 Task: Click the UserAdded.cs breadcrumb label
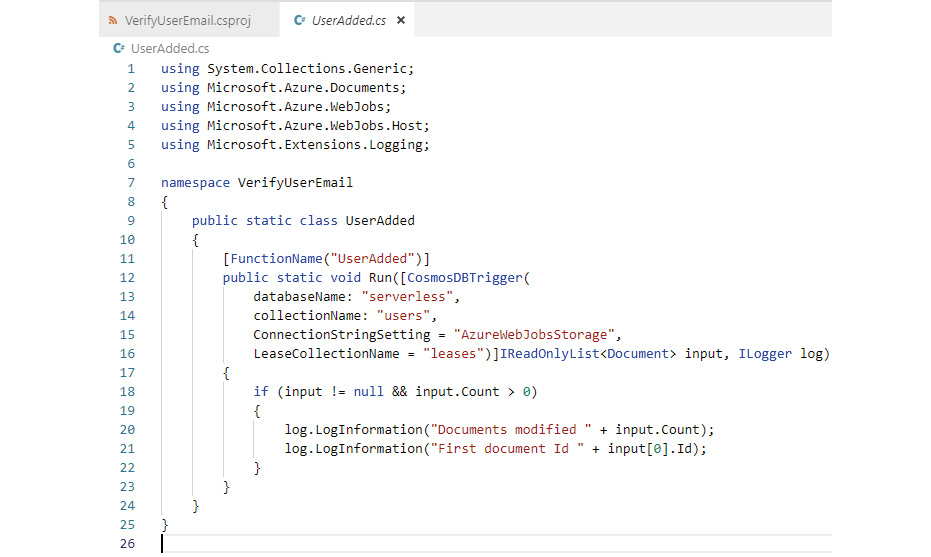click(170, 48)
